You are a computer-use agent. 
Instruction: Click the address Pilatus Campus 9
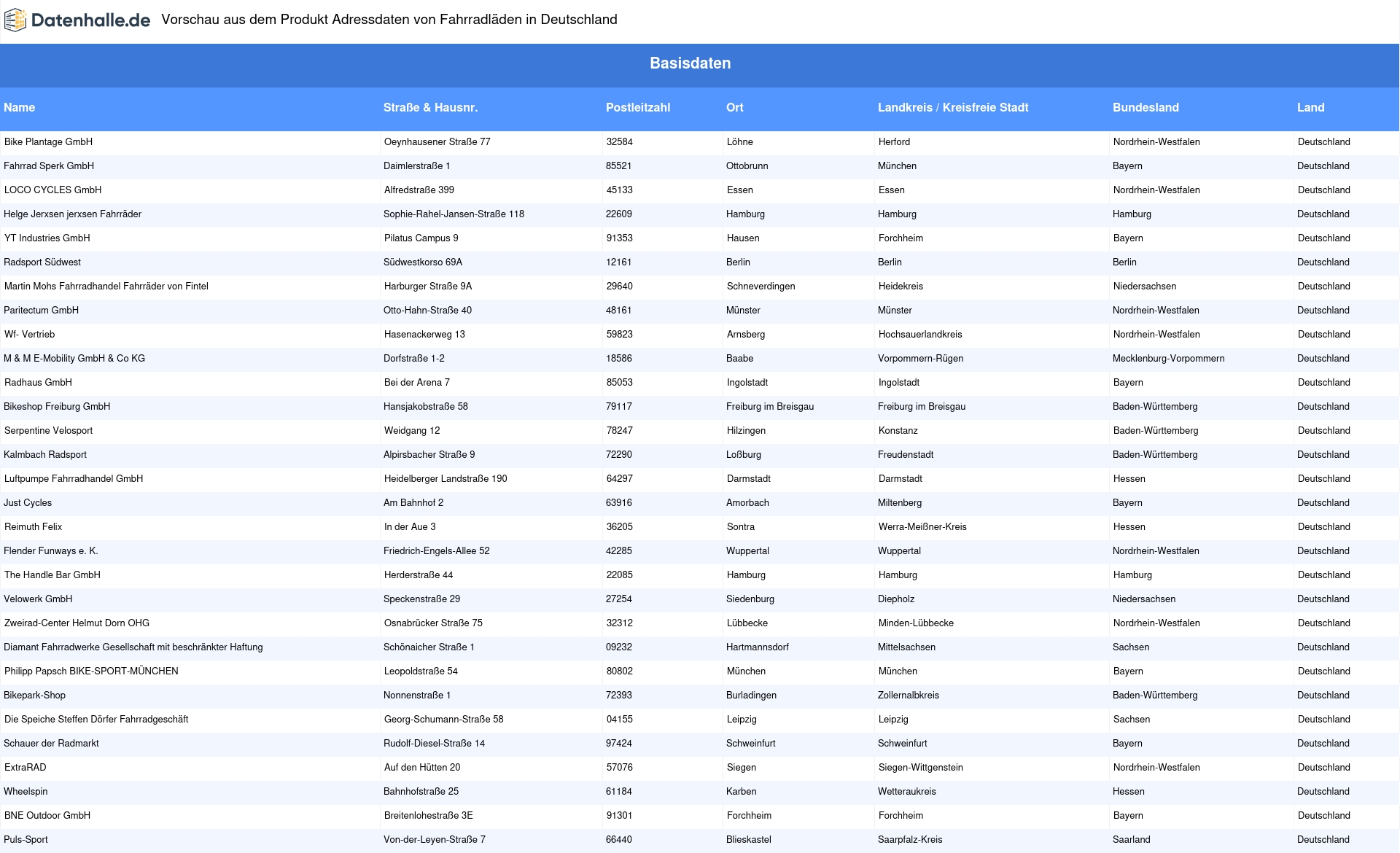point(421,238)
